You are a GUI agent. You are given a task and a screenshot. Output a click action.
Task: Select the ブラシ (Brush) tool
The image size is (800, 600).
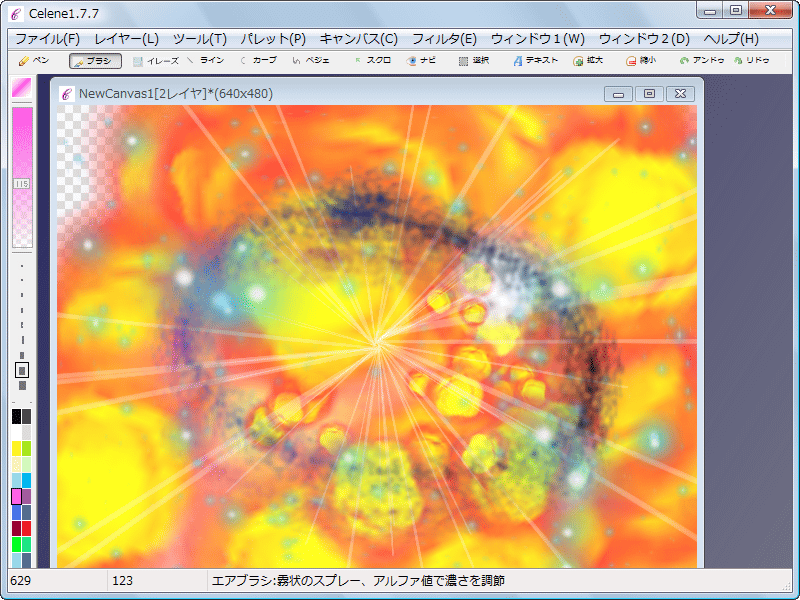[x=95, y=61]
